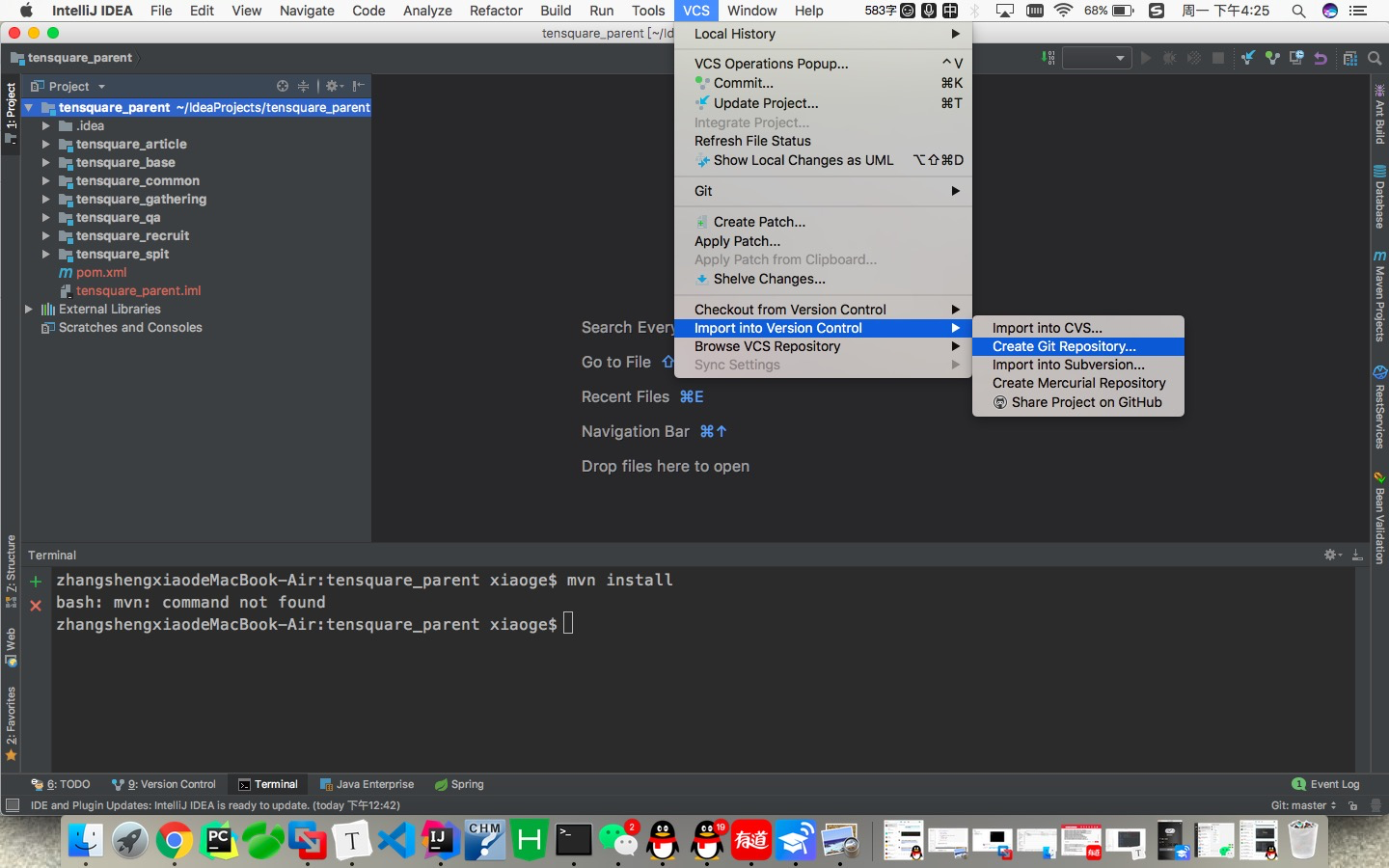This screenshot has height=868, width=1389.
Task: Open Project Structure toolbar icon
Action: coord(1350,58)
